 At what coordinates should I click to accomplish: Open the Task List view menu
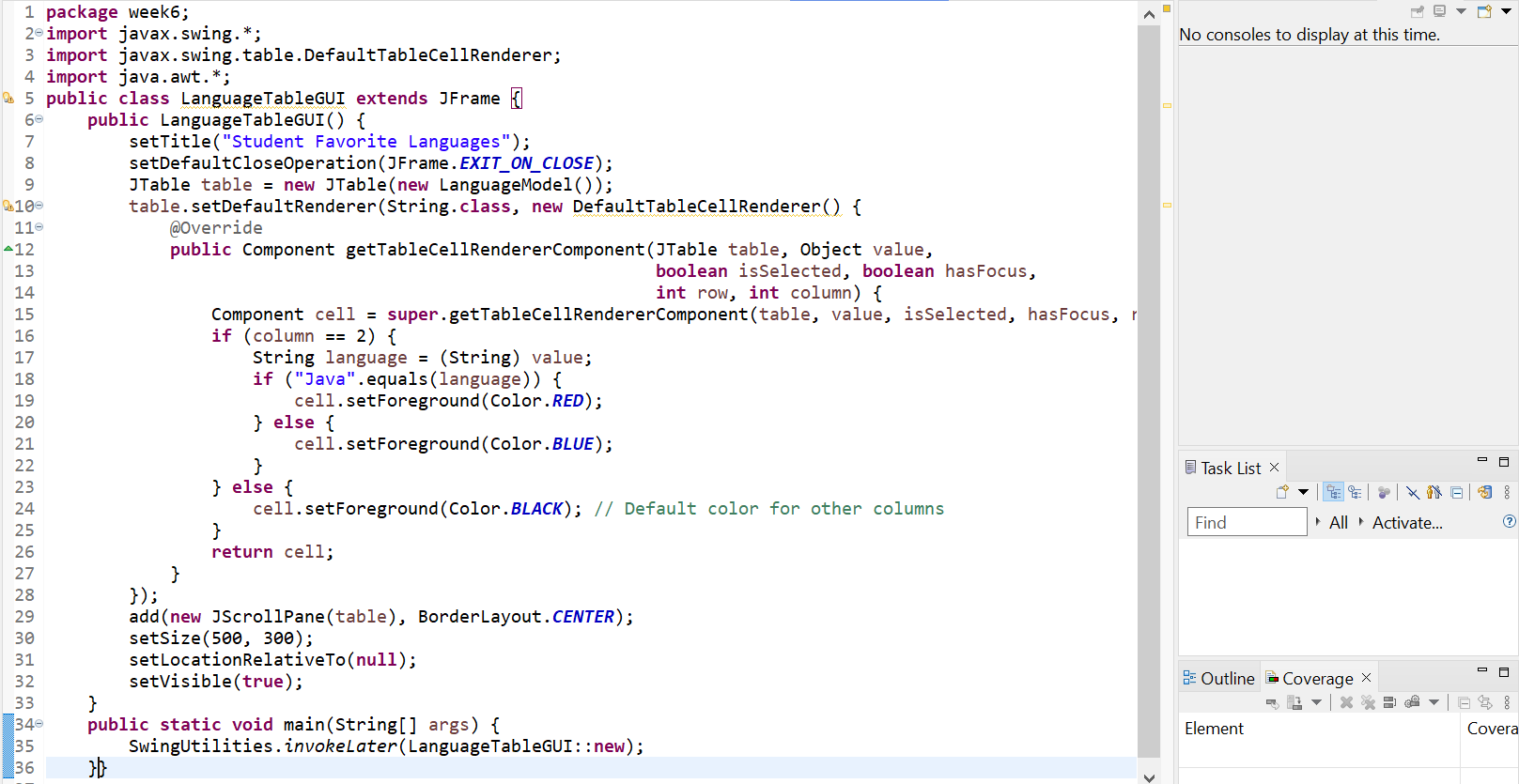click(1507, 492)
